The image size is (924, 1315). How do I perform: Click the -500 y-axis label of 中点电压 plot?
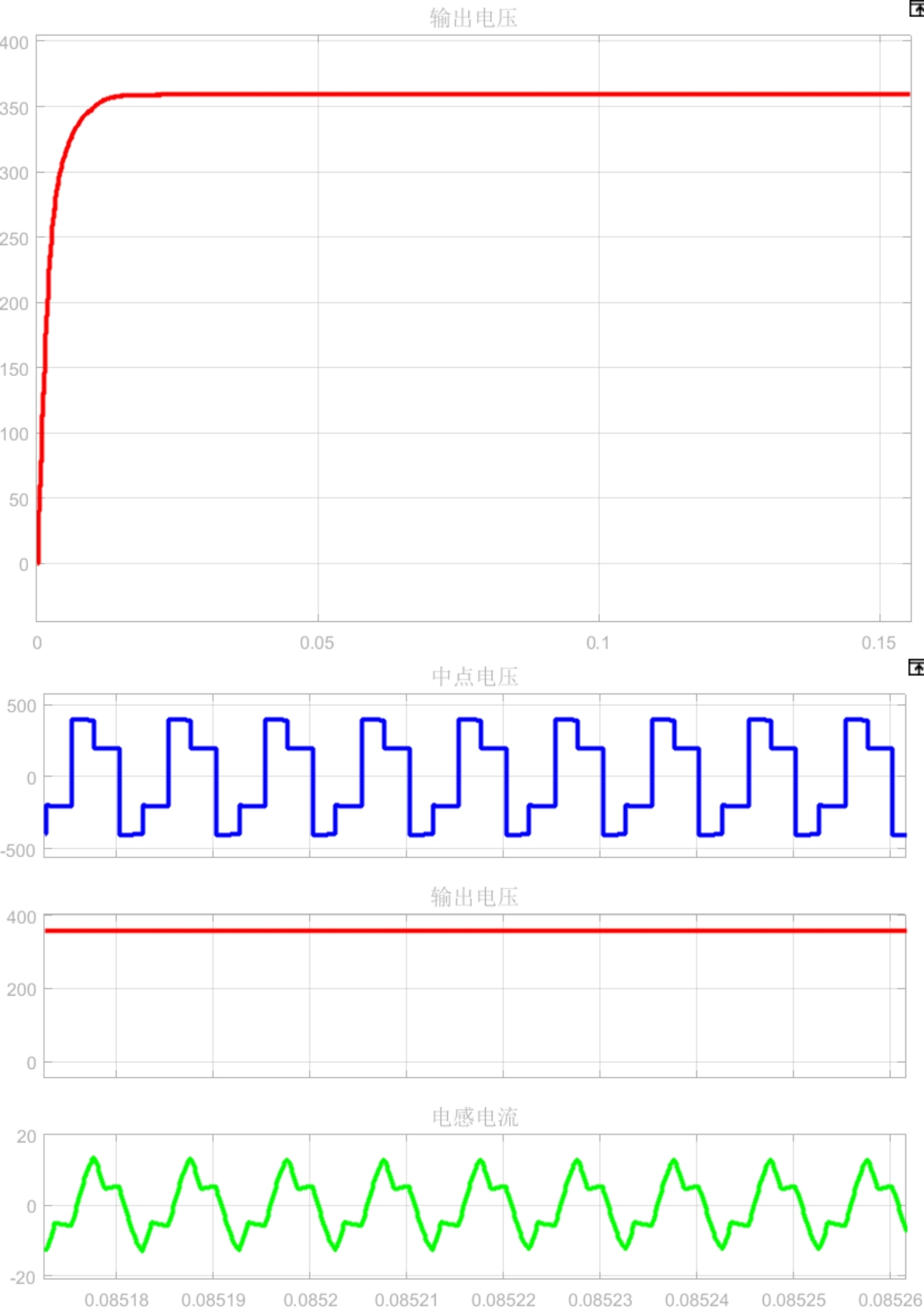(18, 851)
